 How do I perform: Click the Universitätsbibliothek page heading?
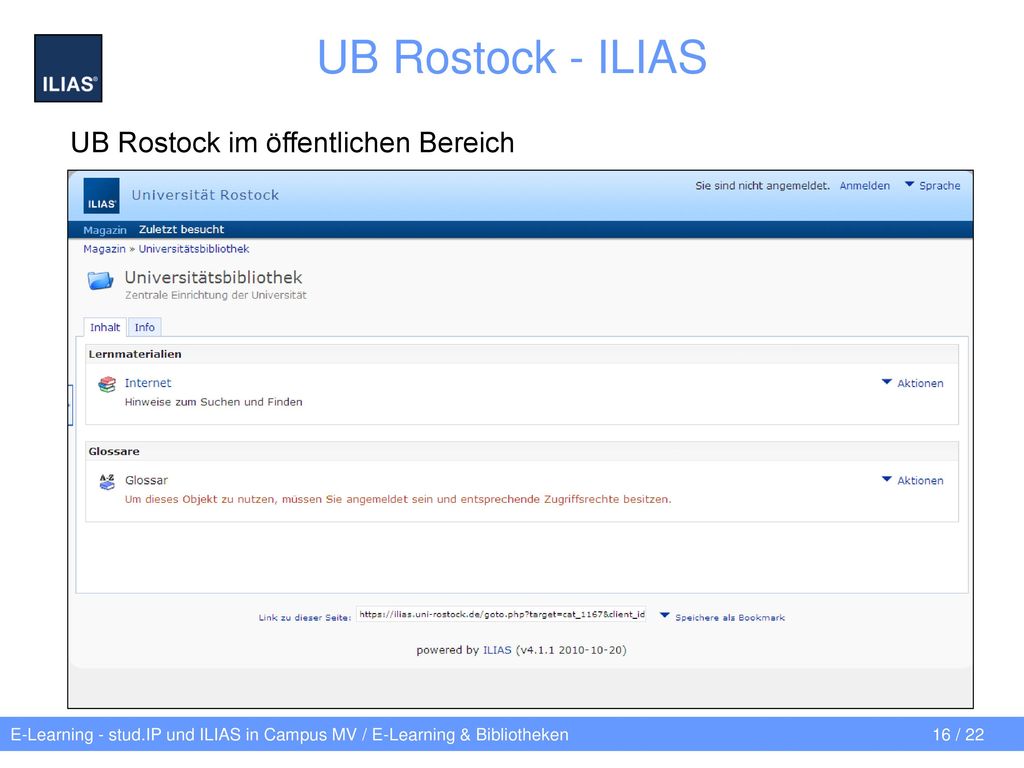[x=214, y=278]
